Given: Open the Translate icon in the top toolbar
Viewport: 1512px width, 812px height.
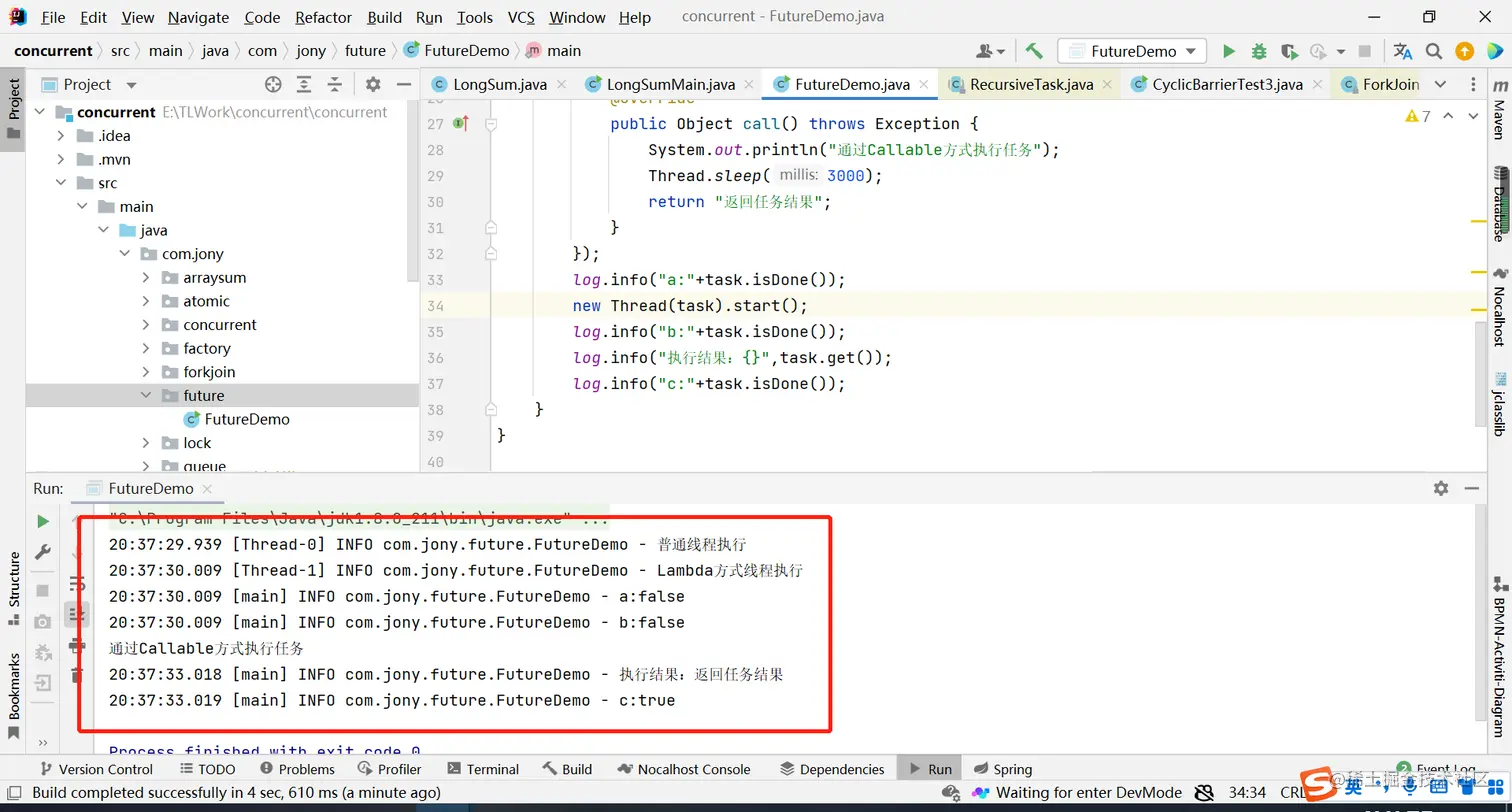Looking at the screenshot, I should tap(1403, 51).
